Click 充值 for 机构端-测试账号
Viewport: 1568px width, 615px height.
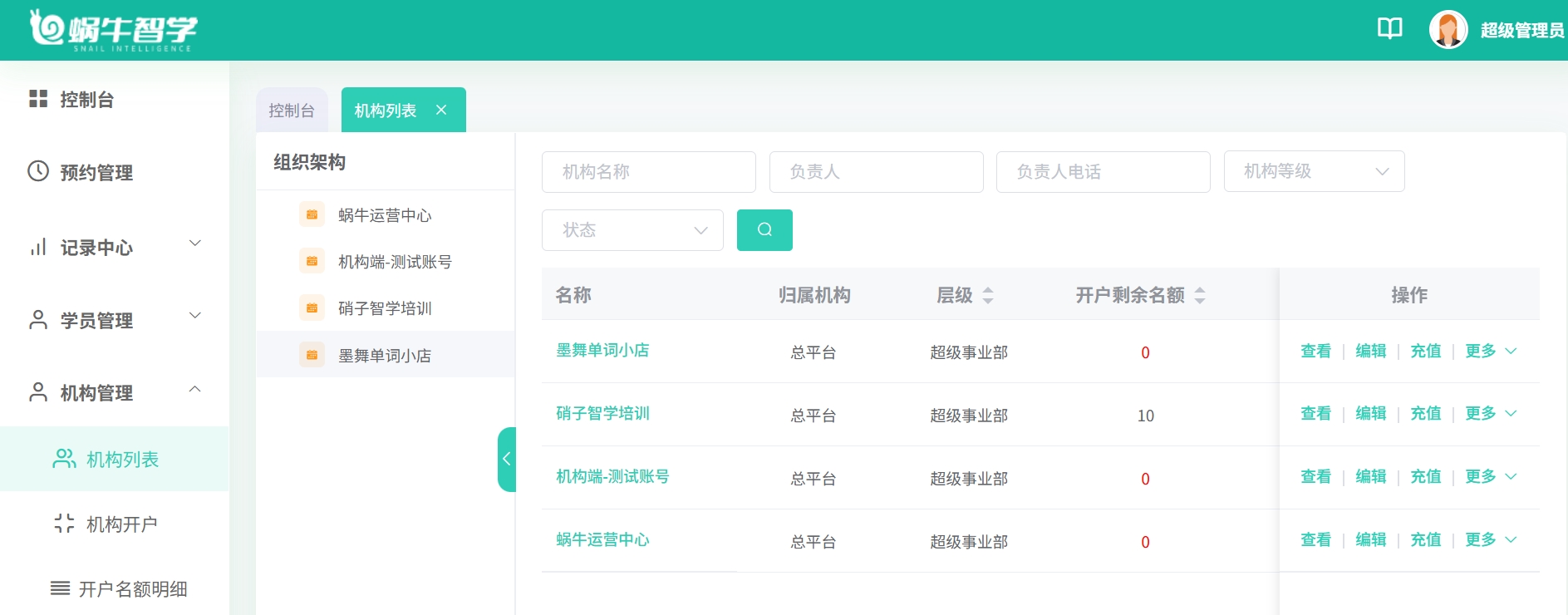click(x=1425, y=476)
